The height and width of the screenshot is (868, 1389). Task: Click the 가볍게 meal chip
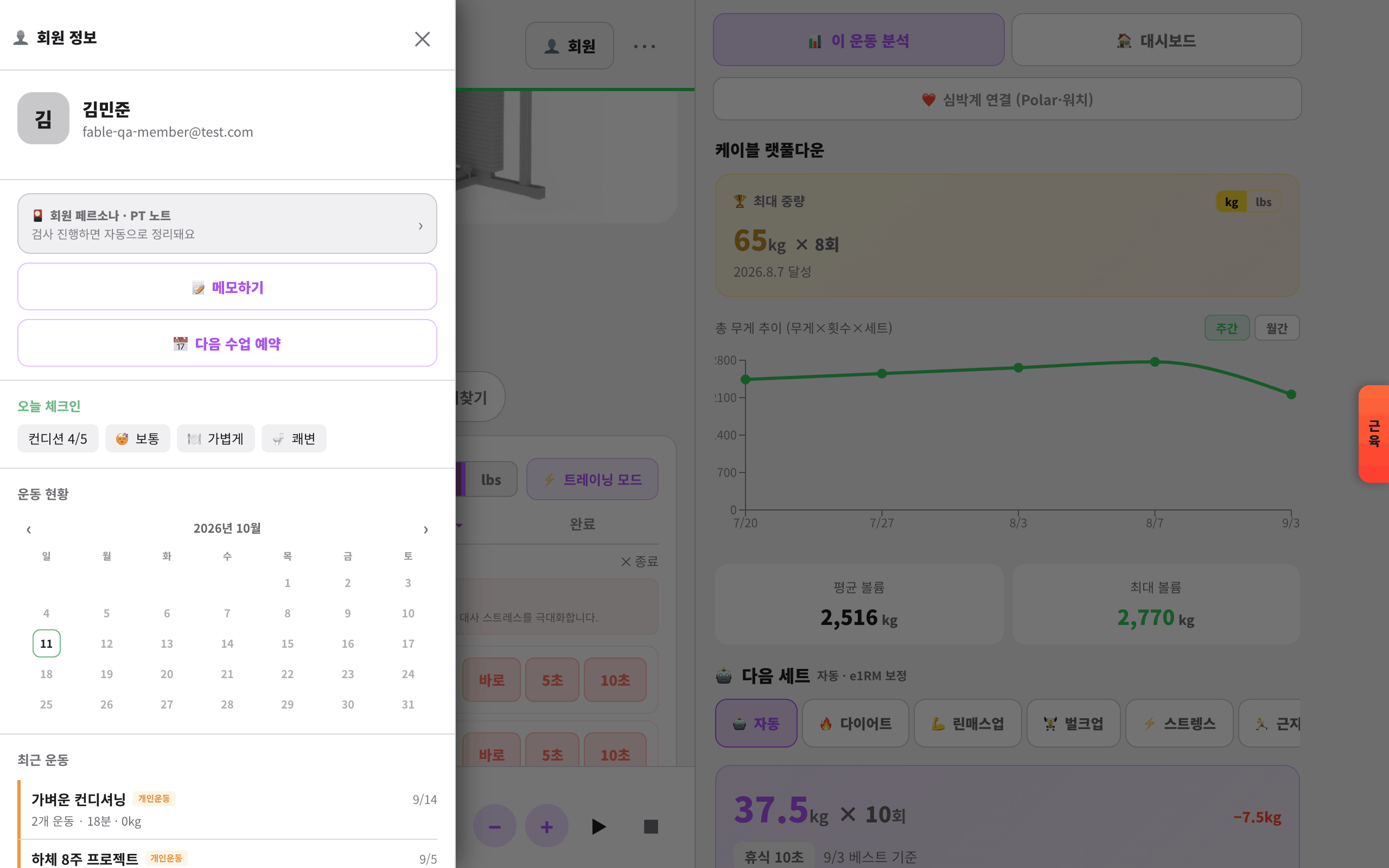pyautogui.click(x=216, y=438)
